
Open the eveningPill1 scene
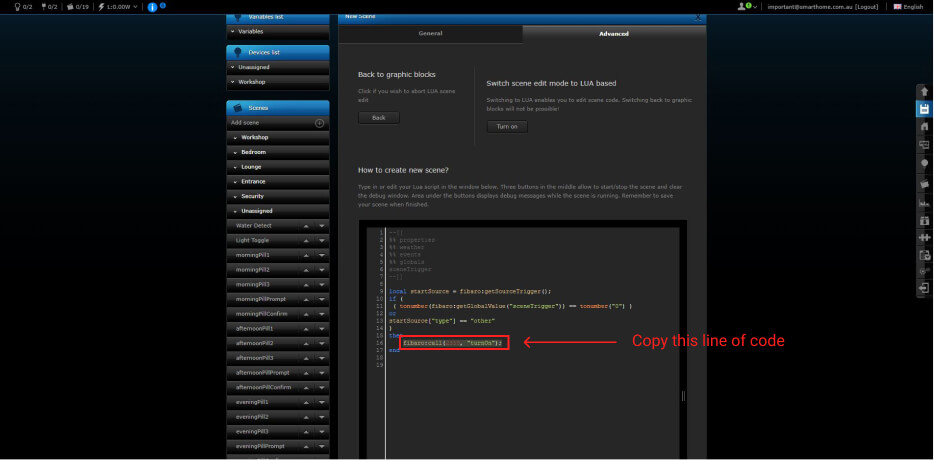[x=251, y=402]
